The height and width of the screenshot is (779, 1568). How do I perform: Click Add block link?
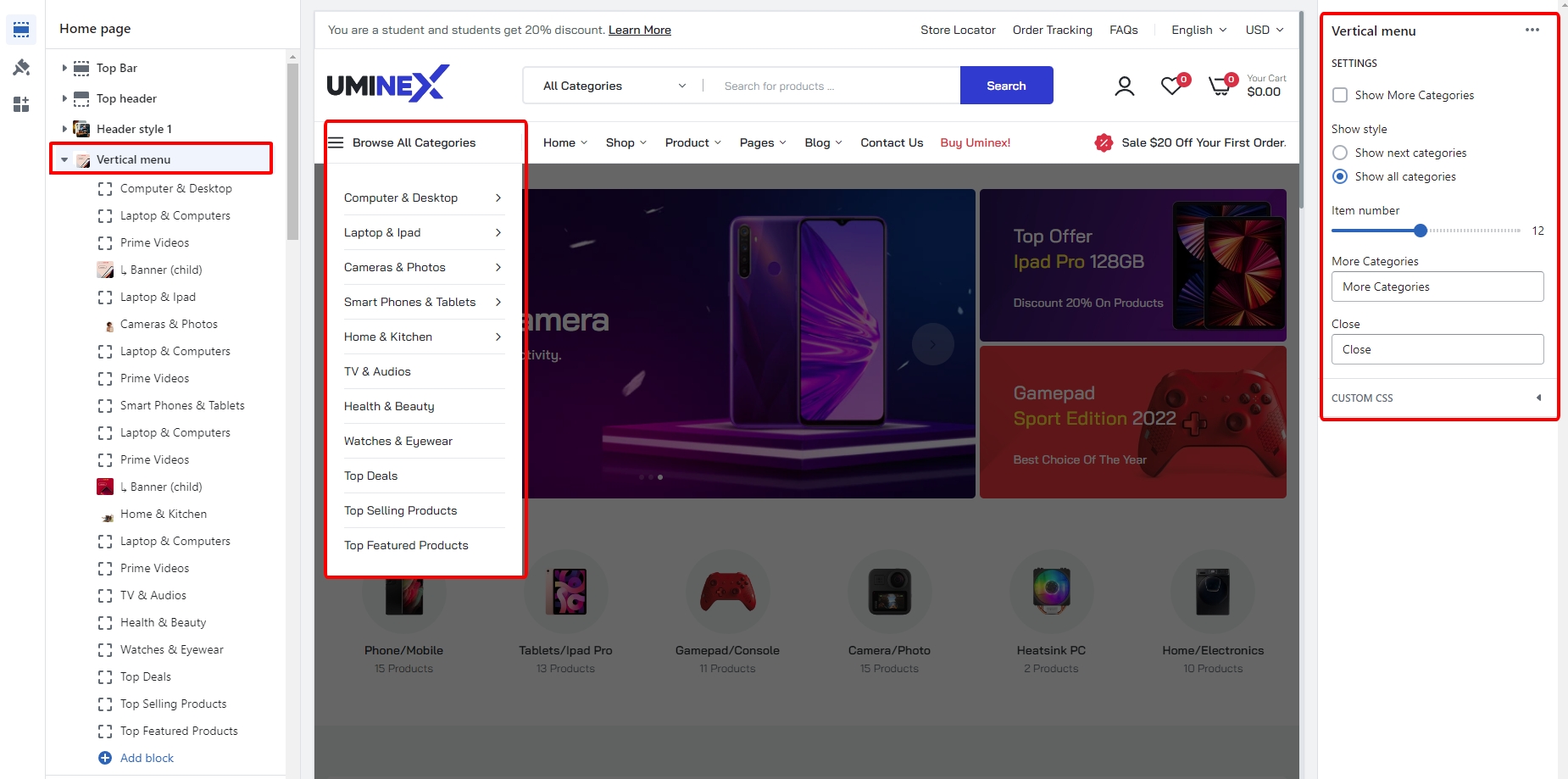point(147,758)
